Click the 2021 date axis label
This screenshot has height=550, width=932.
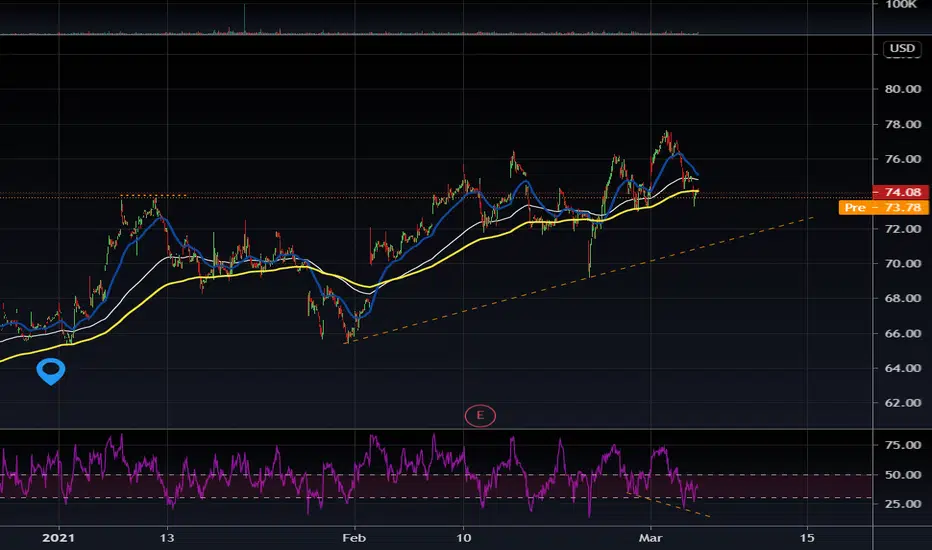[59, 538]
